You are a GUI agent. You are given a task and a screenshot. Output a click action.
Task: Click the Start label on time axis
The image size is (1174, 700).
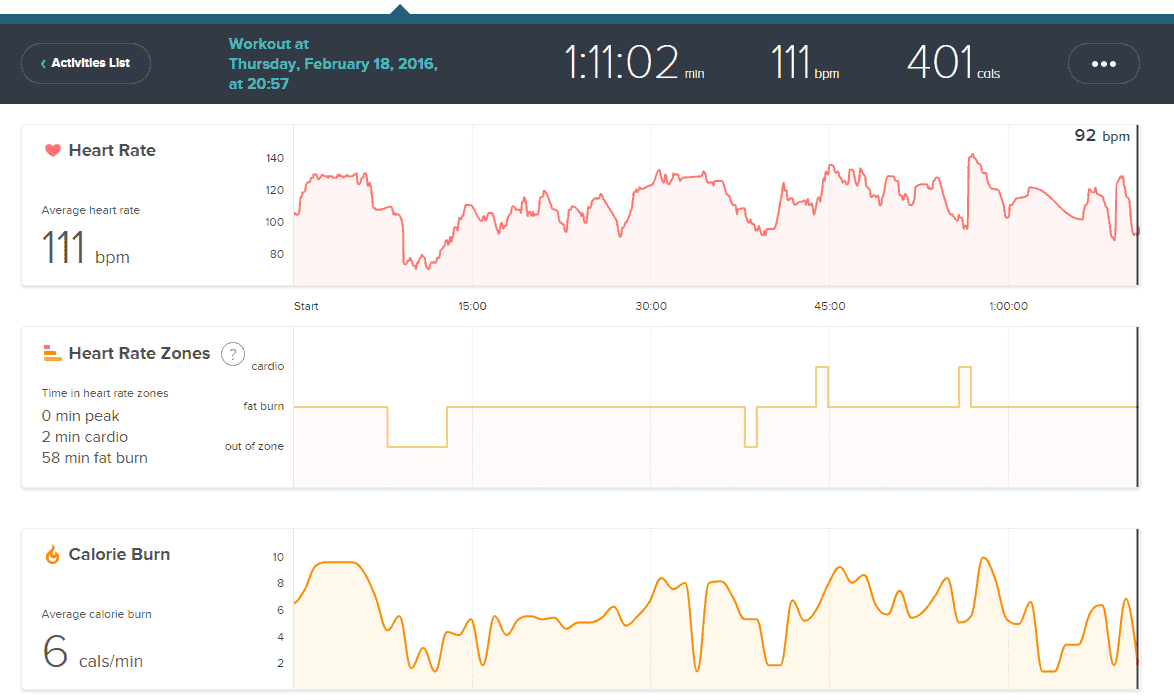pyautogui.click(x=306, y=306)
